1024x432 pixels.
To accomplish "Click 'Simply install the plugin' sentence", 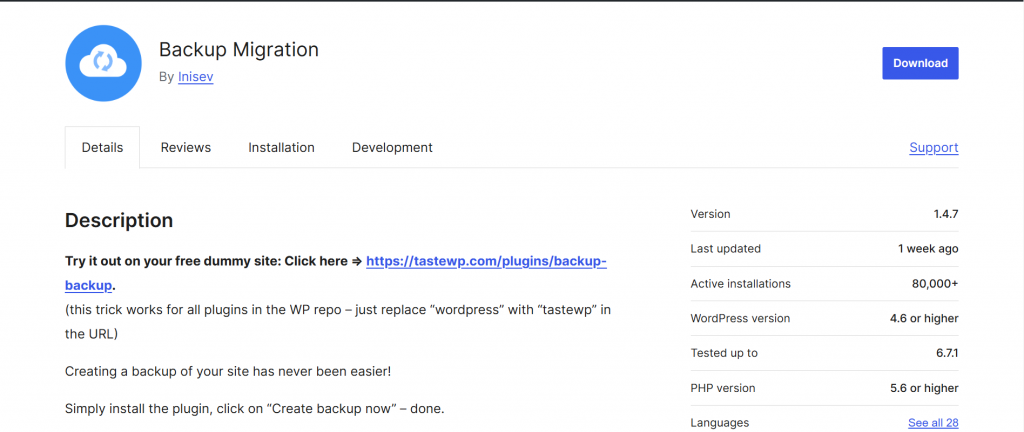I will (x=255, y=410).
